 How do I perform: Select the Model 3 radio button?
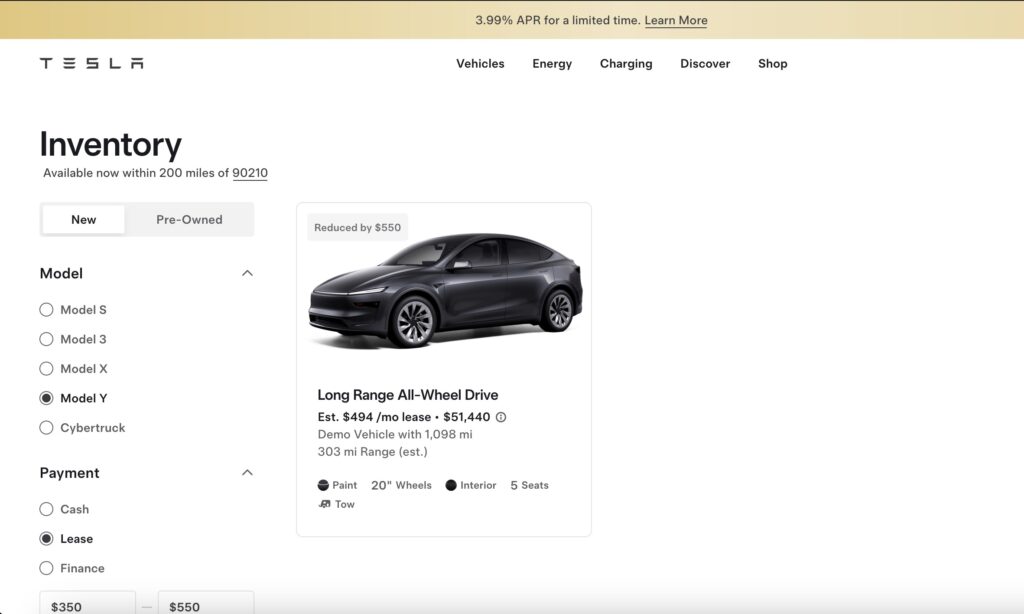coord(46,339)
